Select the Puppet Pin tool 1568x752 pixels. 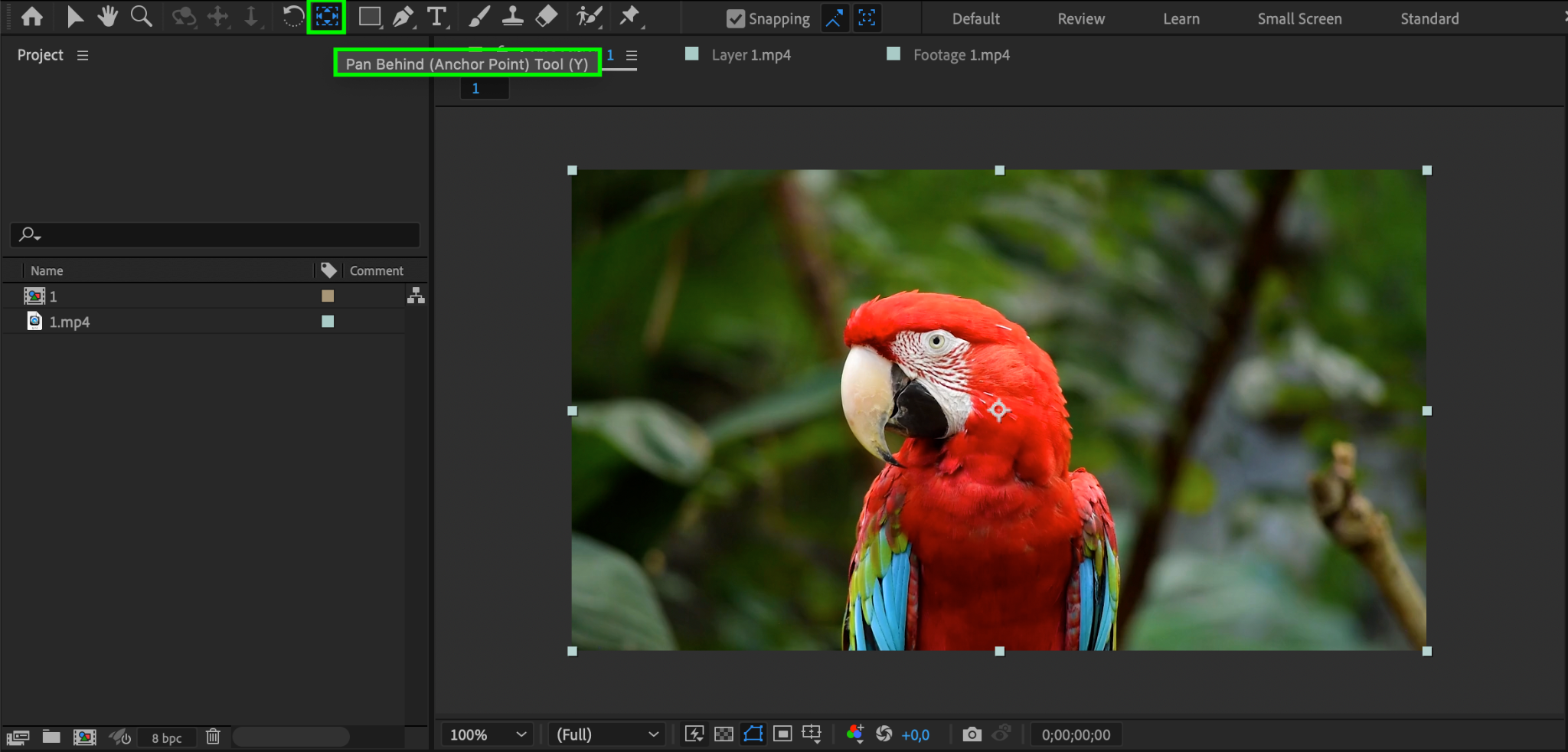[629, 17]
